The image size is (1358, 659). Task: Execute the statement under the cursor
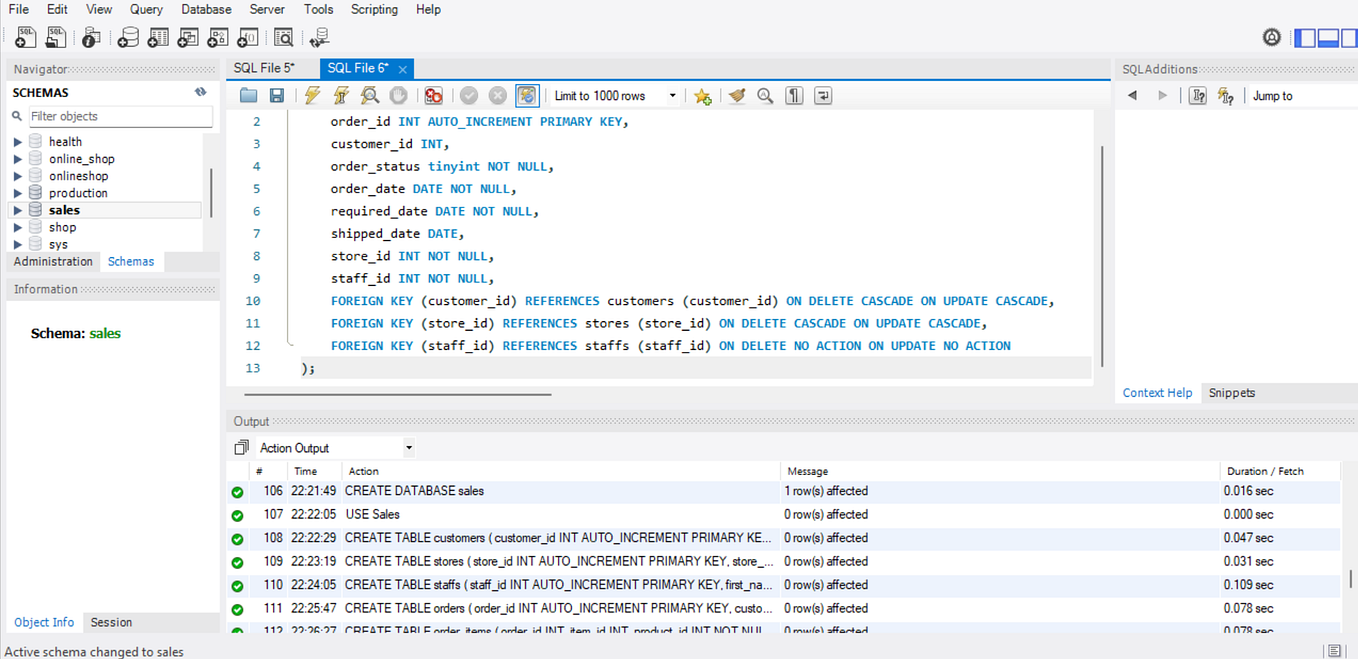click(x=341, y=96)
